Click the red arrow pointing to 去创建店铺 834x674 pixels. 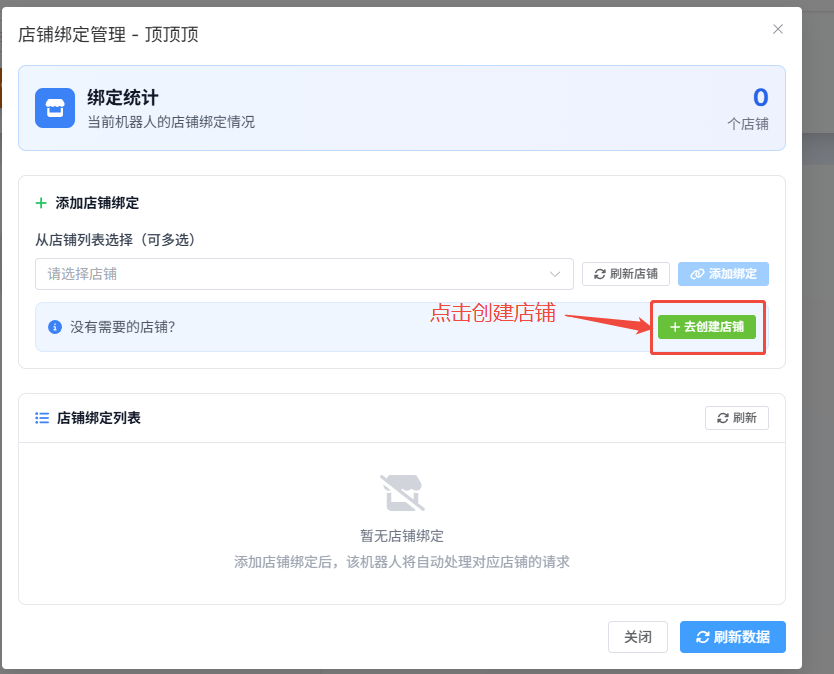pyautogui.click(x=605, y=321)
